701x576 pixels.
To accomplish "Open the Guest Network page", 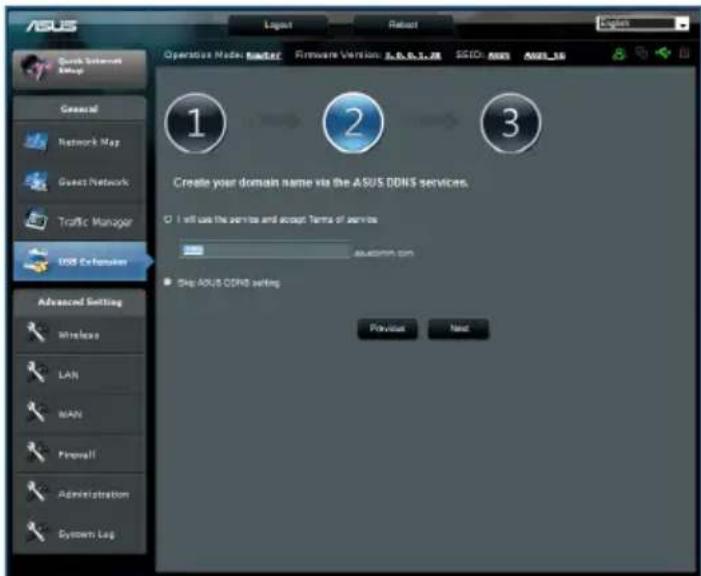I will [x=80, y=182].
